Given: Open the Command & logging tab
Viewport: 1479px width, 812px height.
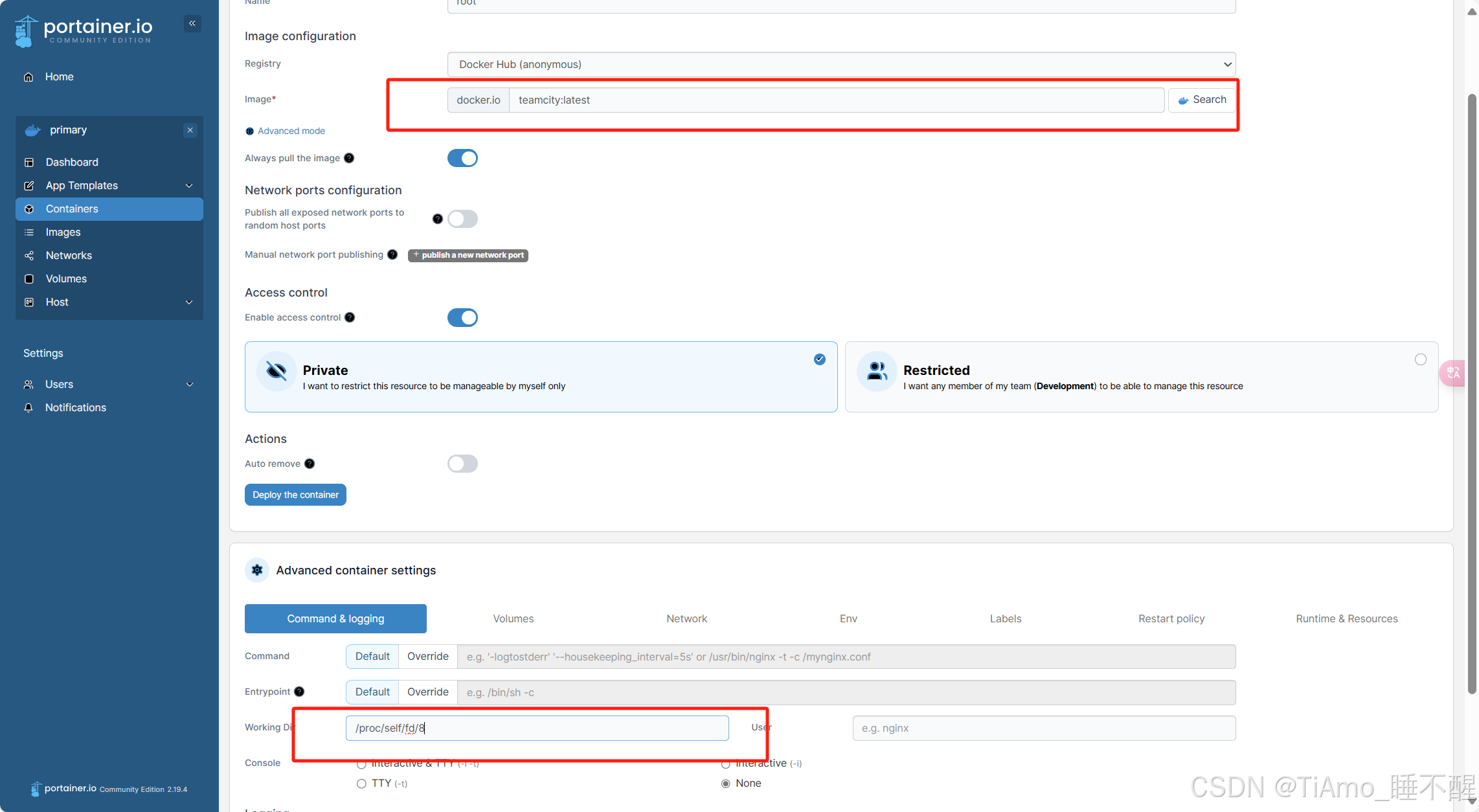Looking at the screenshot, I should coord(335,618).
